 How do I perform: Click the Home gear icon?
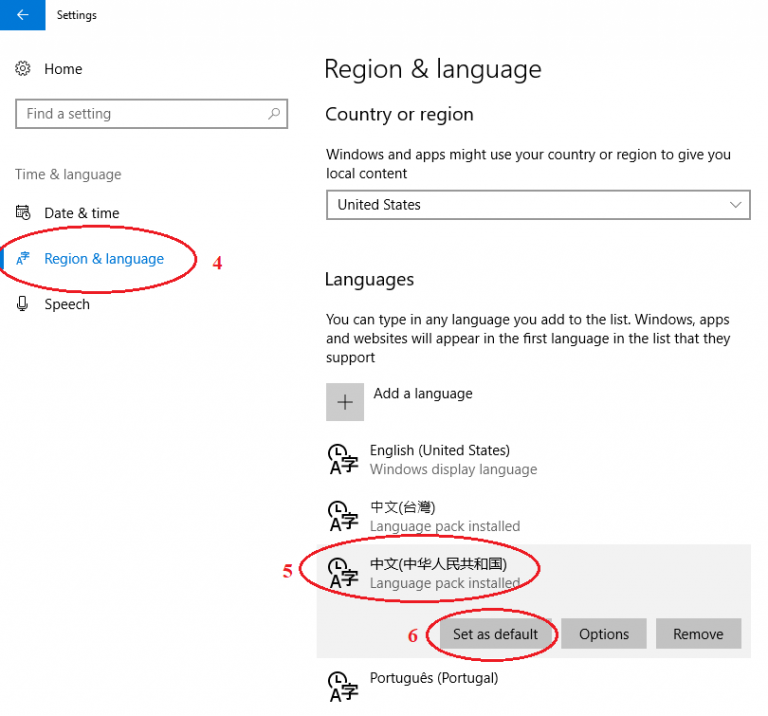tap(23, 69)
